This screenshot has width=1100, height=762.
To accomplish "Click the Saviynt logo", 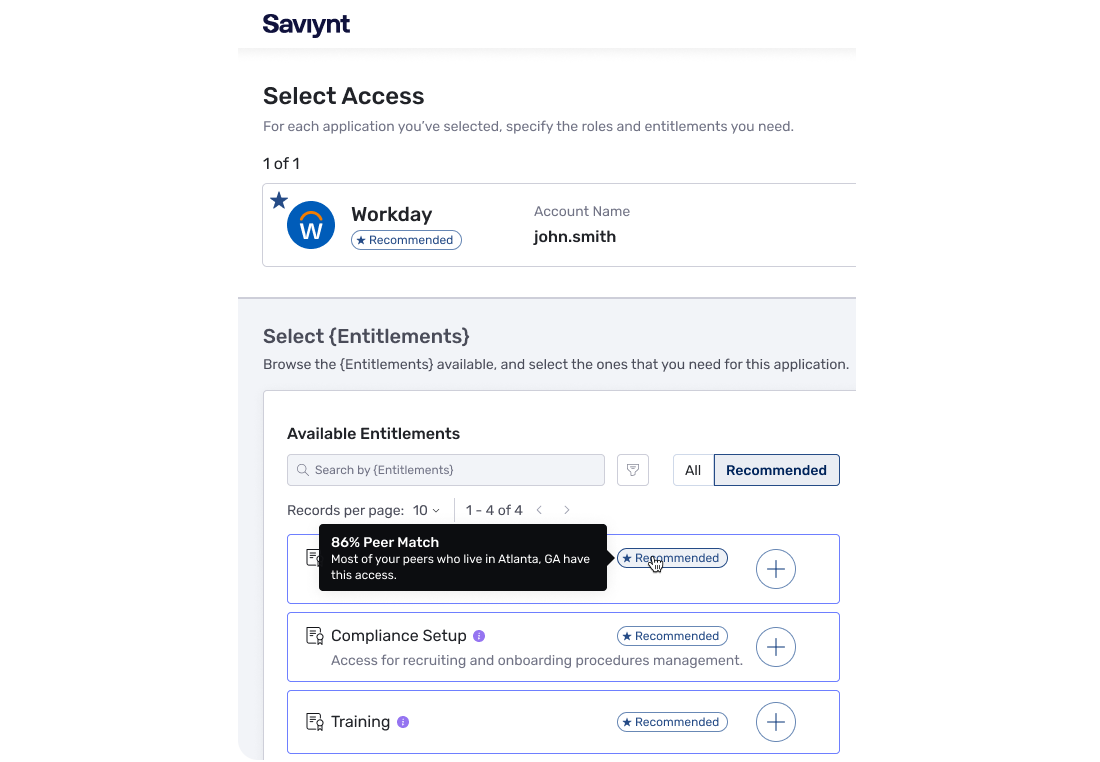I will pyautogui.click(x=306, y=24).
